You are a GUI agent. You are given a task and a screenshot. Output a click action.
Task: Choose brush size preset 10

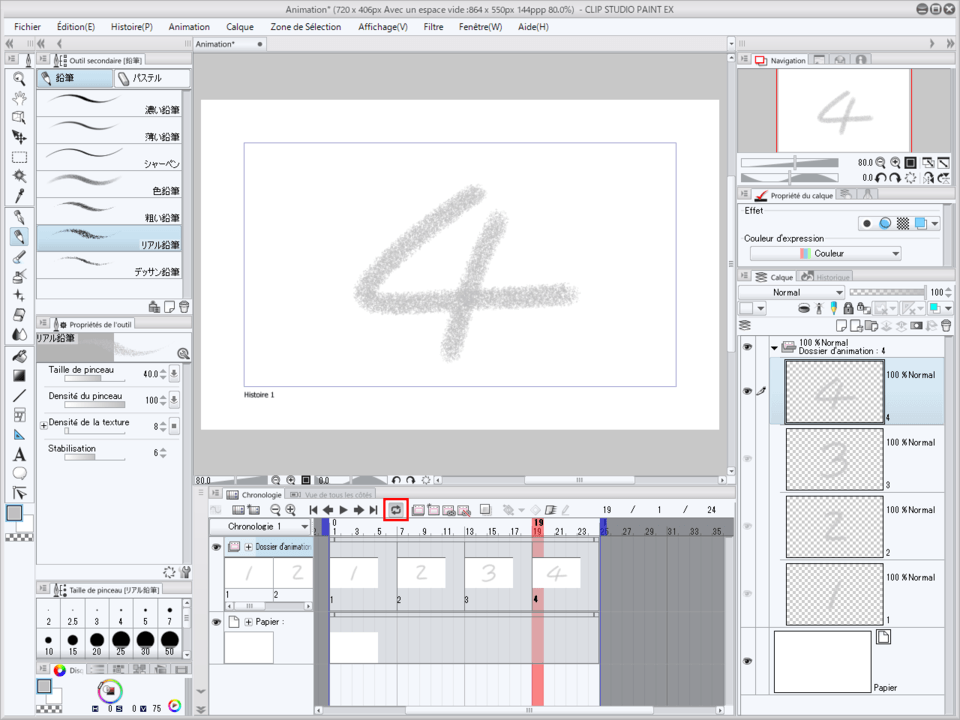[x=48, y=643]
